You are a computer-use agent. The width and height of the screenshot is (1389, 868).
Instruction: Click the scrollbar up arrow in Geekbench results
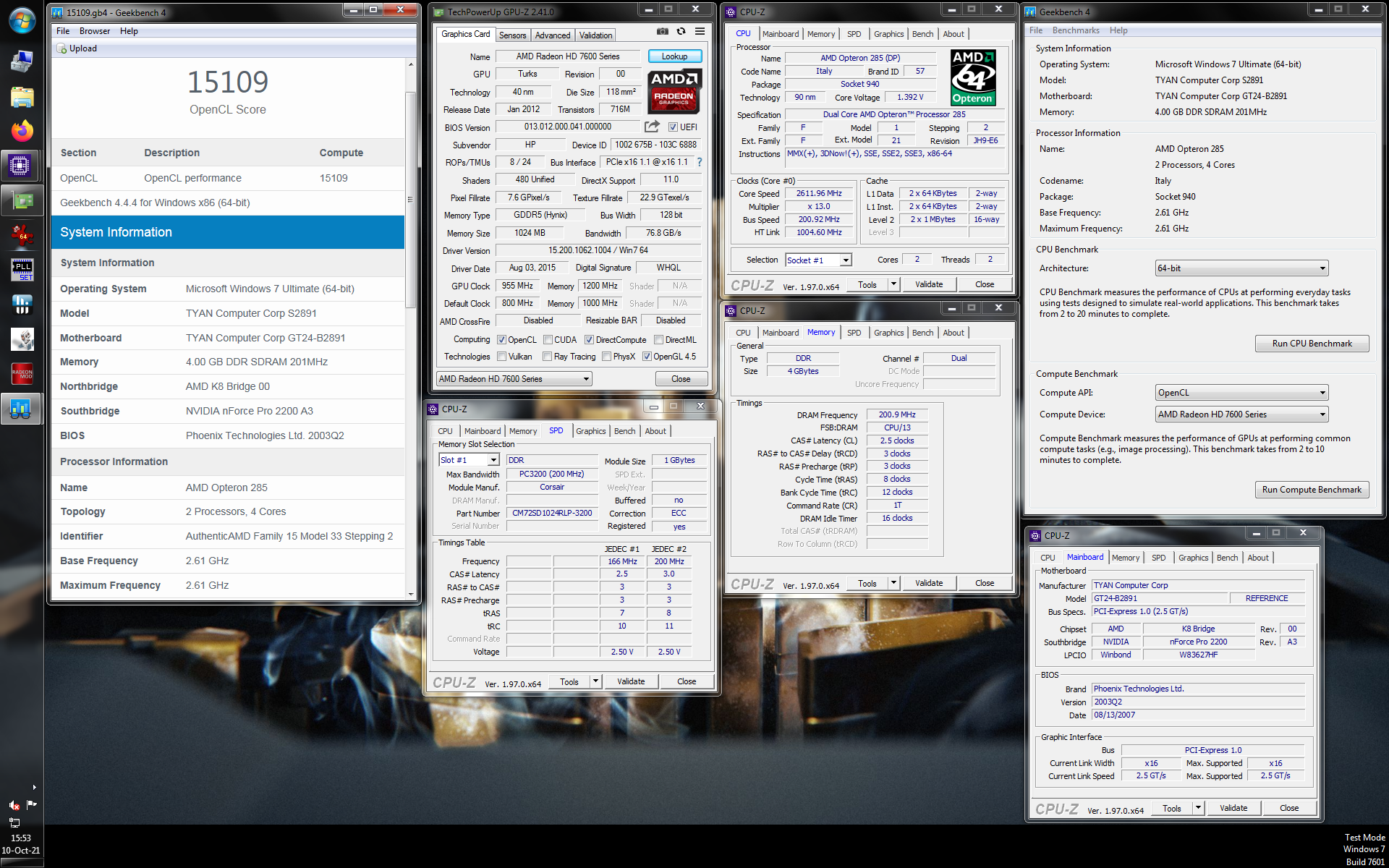pos(411,64)
